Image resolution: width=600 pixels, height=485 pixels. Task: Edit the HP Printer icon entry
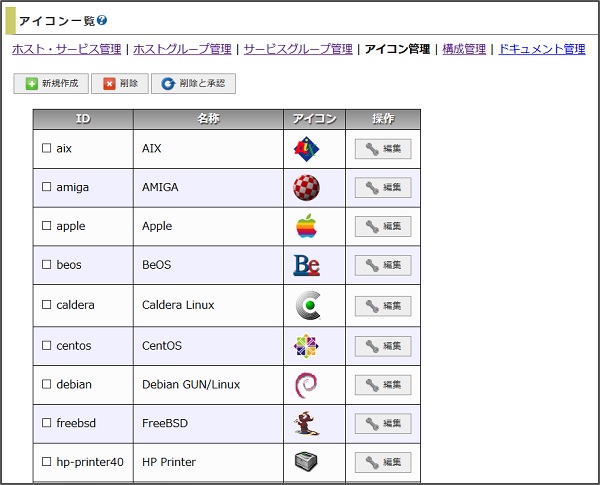383,462
